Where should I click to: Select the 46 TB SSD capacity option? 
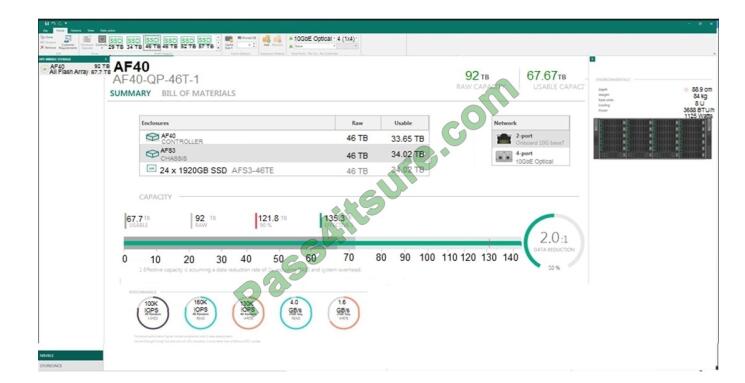(152, 42)
